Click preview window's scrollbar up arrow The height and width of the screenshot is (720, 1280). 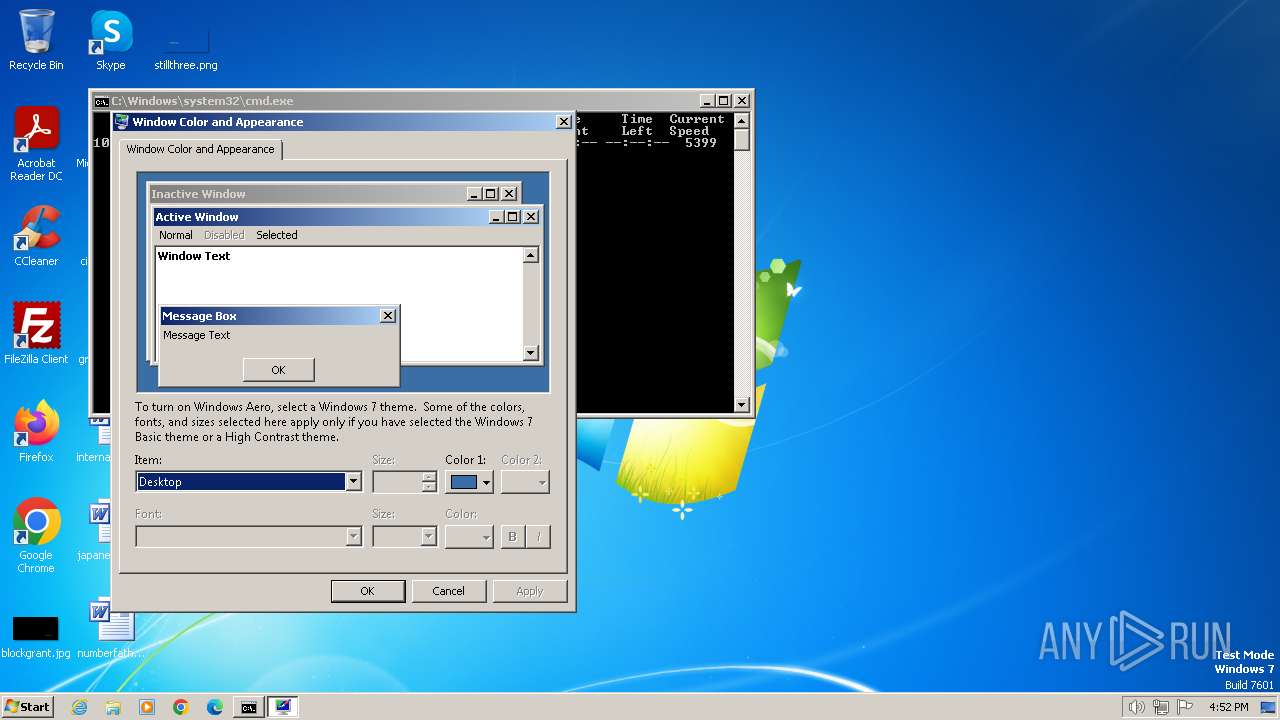[531, 255]
